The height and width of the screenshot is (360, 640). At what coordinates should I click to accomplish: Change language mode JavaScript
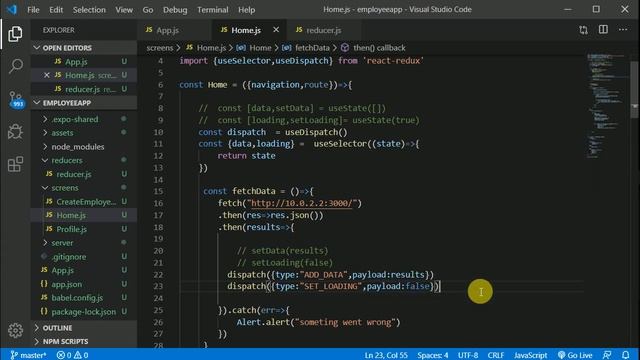[x=530, y=355]
